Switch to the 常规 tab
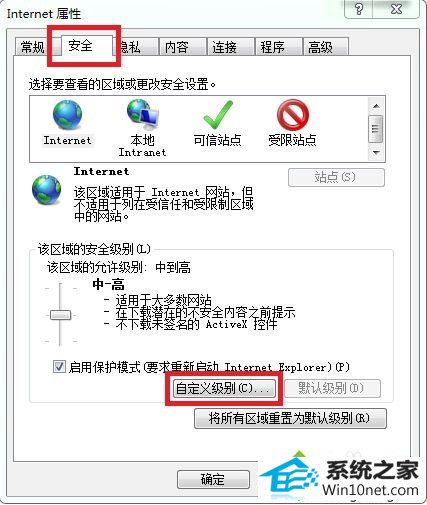This screenshot has width=427, height=505. [x=32, y=47]
